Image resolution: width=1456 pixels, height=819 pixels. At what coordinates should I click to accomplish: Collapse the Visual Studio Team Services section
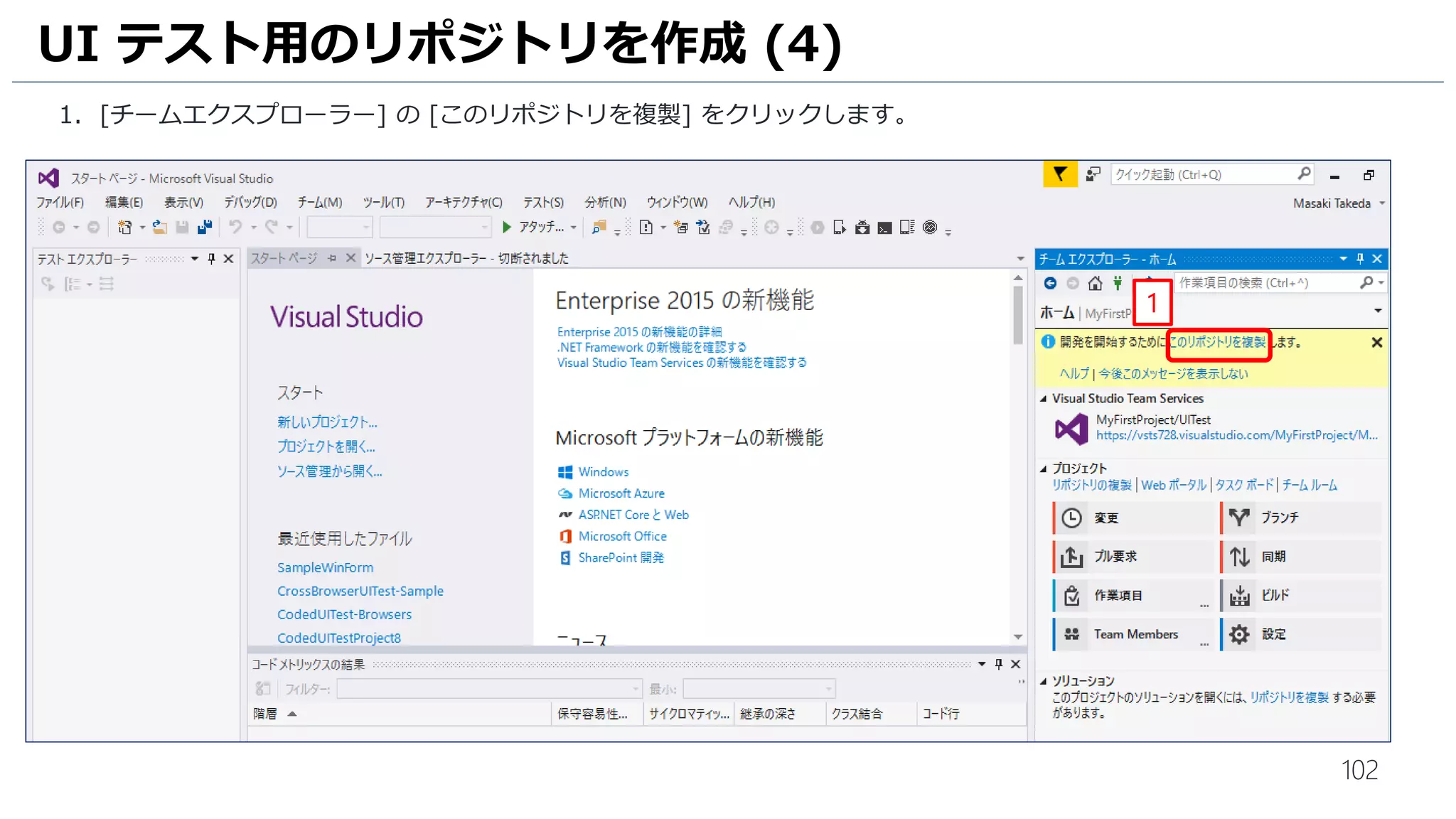pyautogui.click(x=1044, y=399)
